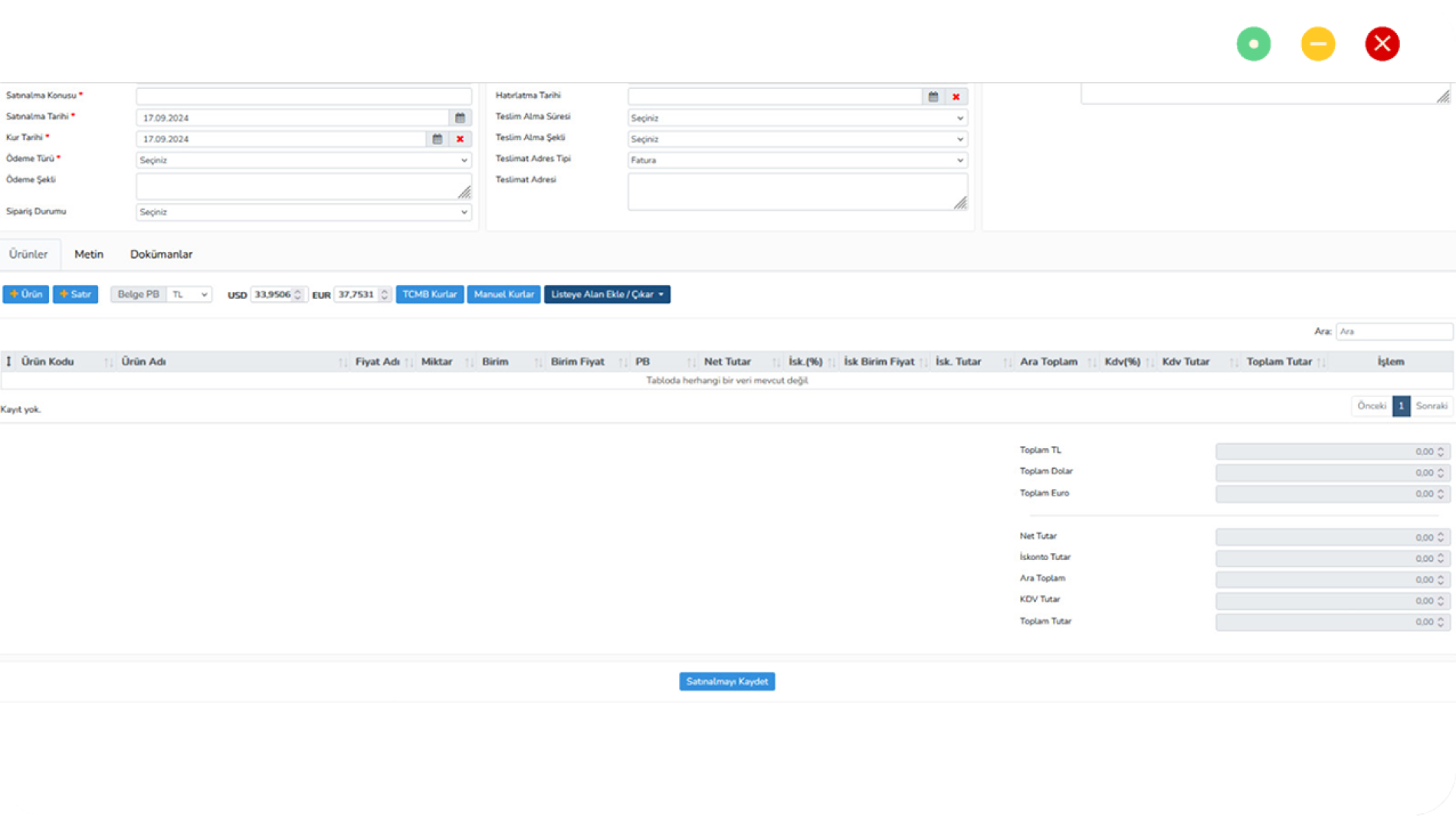The image size is (1456, 816).
Task: Open calendar for Hatırlatma Tarihi
Action: 933,97
